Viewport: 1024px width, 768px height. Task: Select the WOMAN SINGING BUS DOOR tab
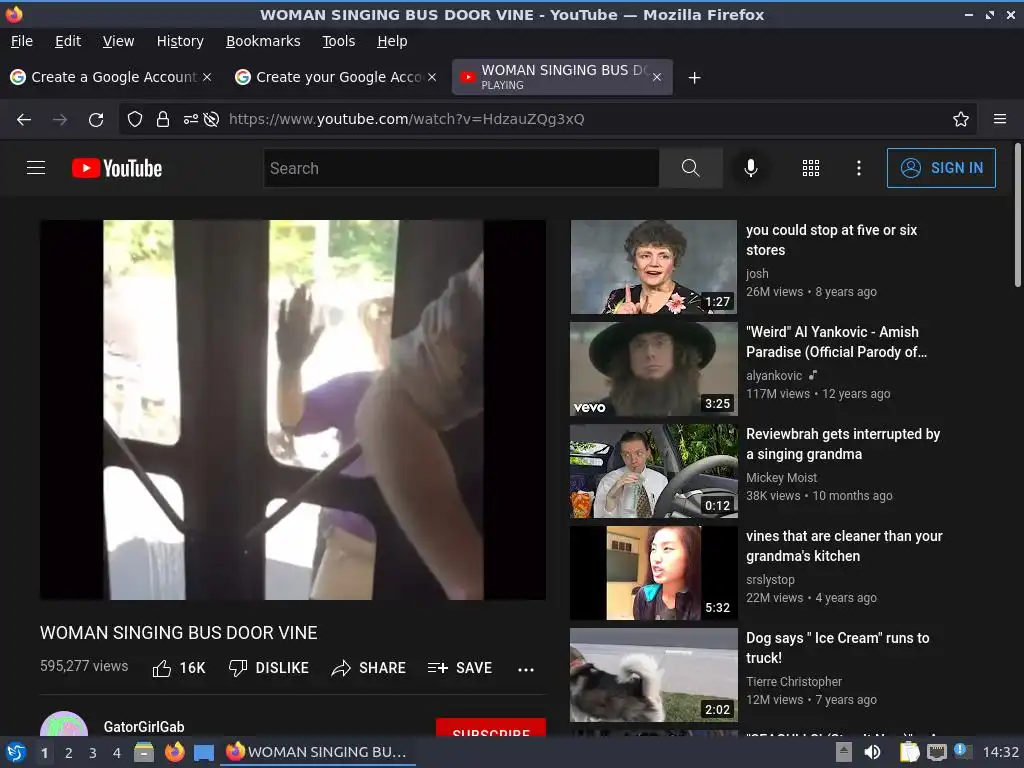pos(562,77)
